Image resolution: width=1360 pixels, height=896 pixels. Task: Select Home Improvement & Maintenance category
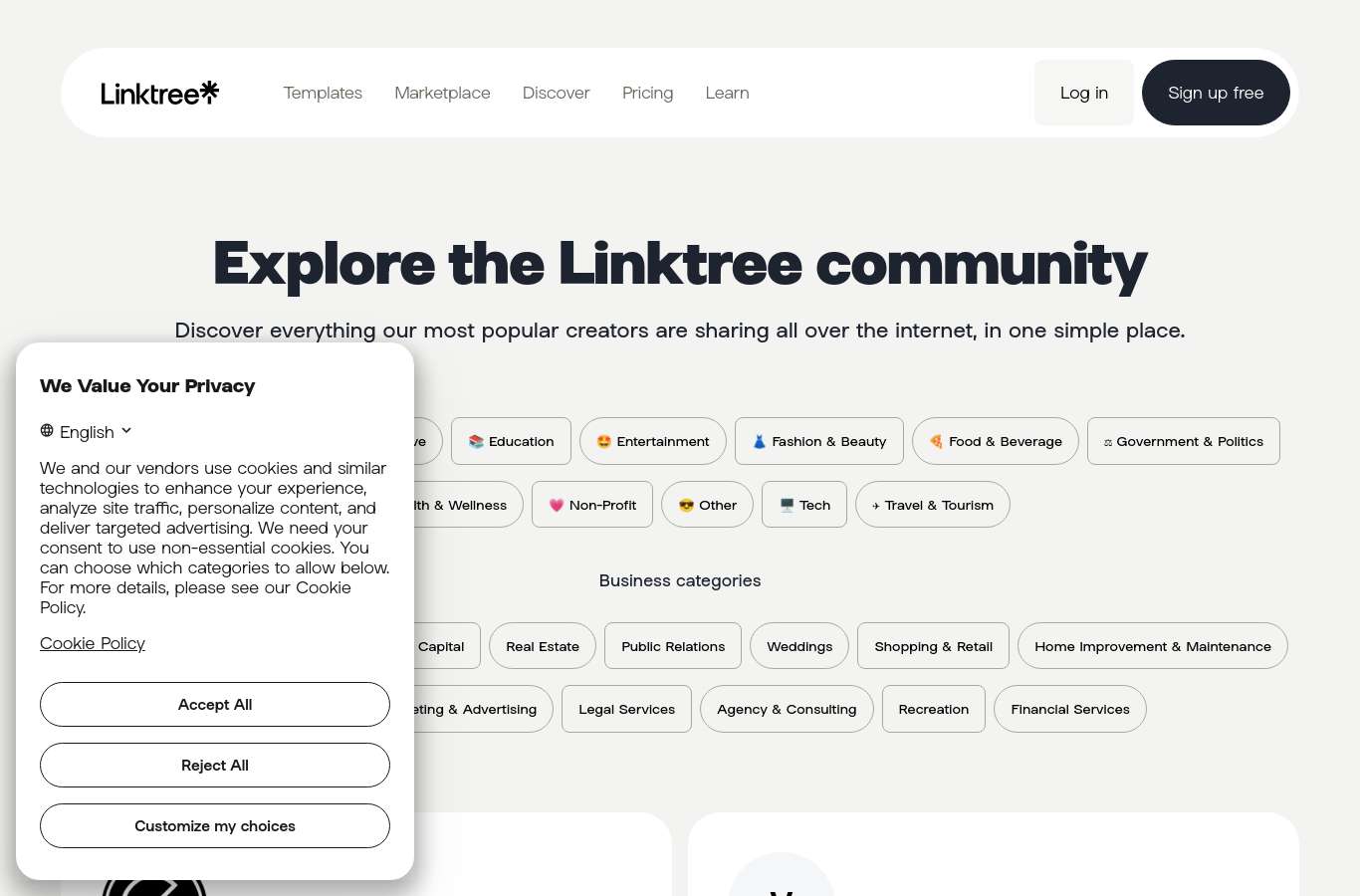[x=1153, y=646]
